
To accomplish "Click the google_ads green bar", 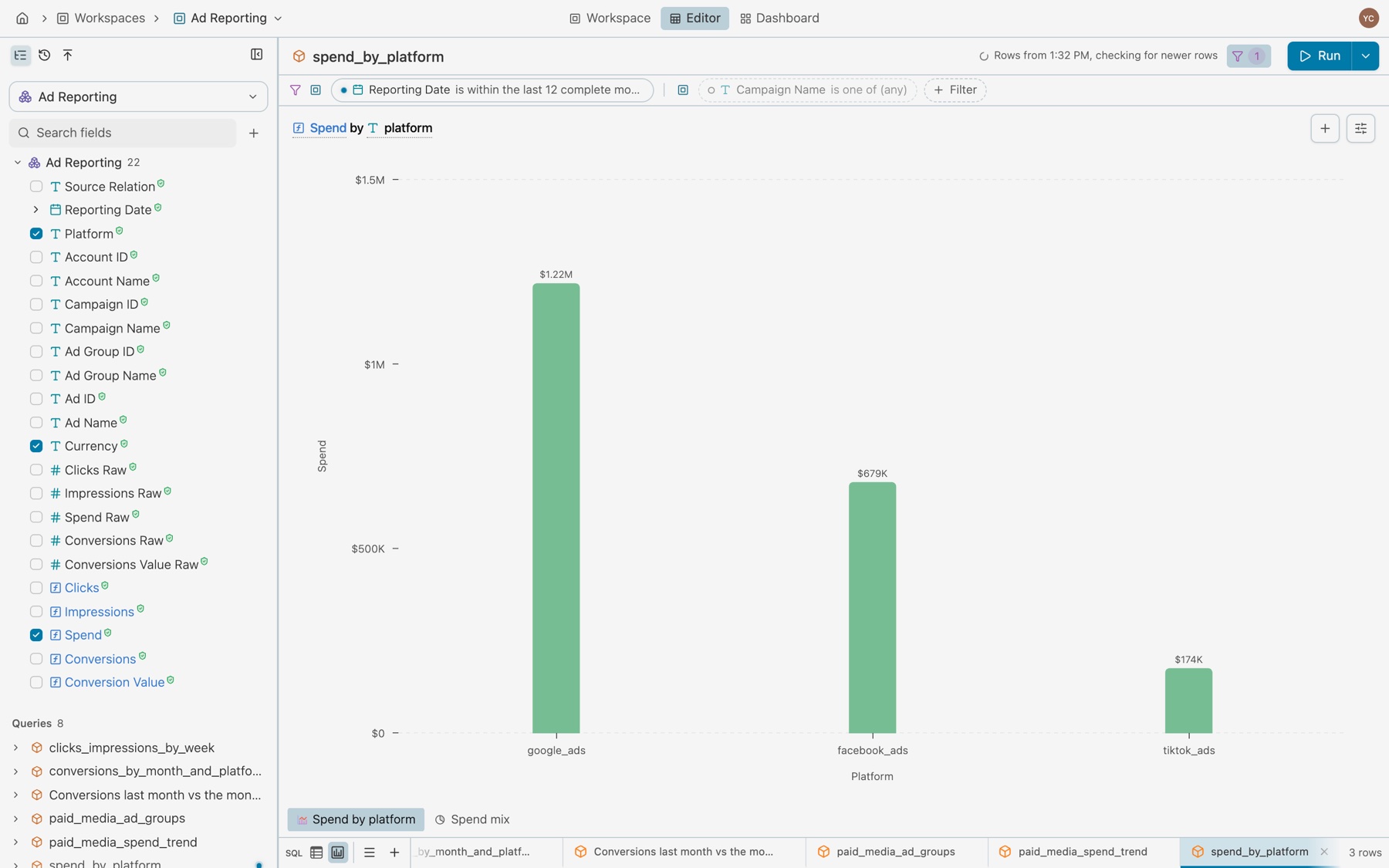I will pos(556,508).
